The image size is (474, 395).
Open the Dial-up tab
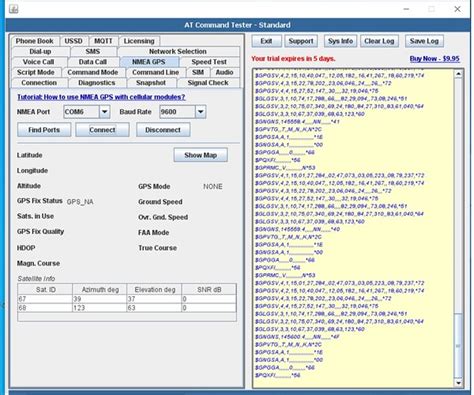coord(40,51)
